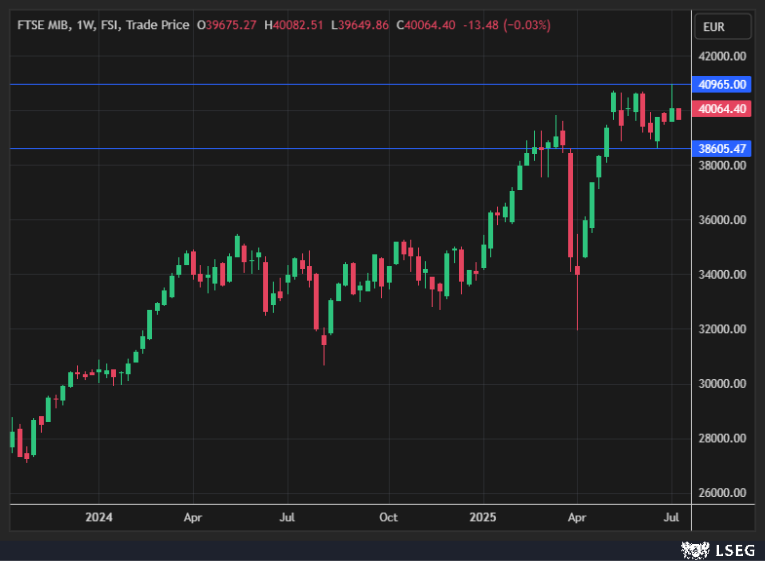Click the 2025 label on time axis

[x=483, y=517]
